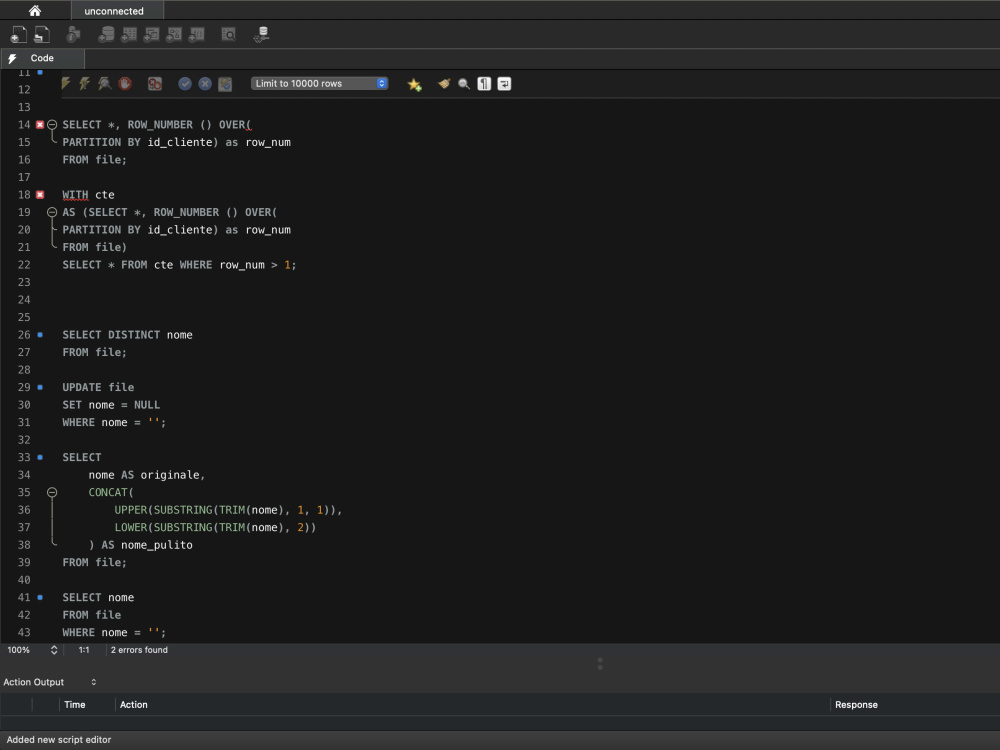Viewport: 1000px width, 750px height.
Task: Toggle word wrapping in editor
Action: tap(504, 84)
